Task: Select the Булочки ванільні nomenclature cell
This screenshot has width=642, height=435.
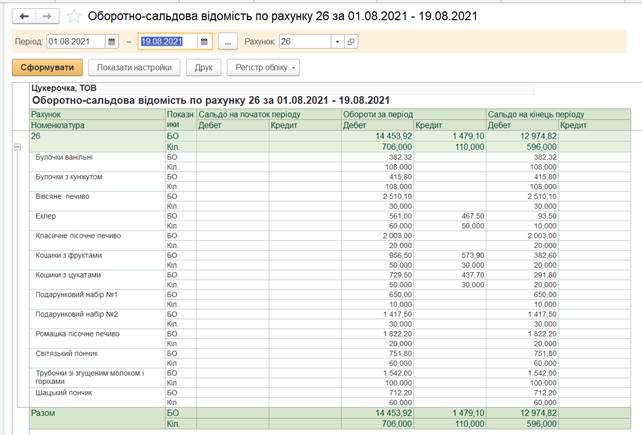Action: tap(64, 157)
